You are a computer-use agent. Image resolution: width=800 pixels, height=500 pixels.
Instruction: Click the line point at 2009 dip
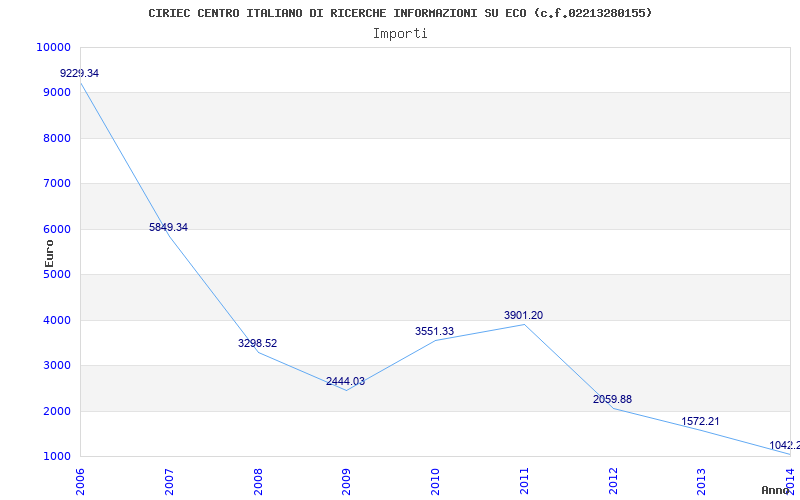point(346,391)
